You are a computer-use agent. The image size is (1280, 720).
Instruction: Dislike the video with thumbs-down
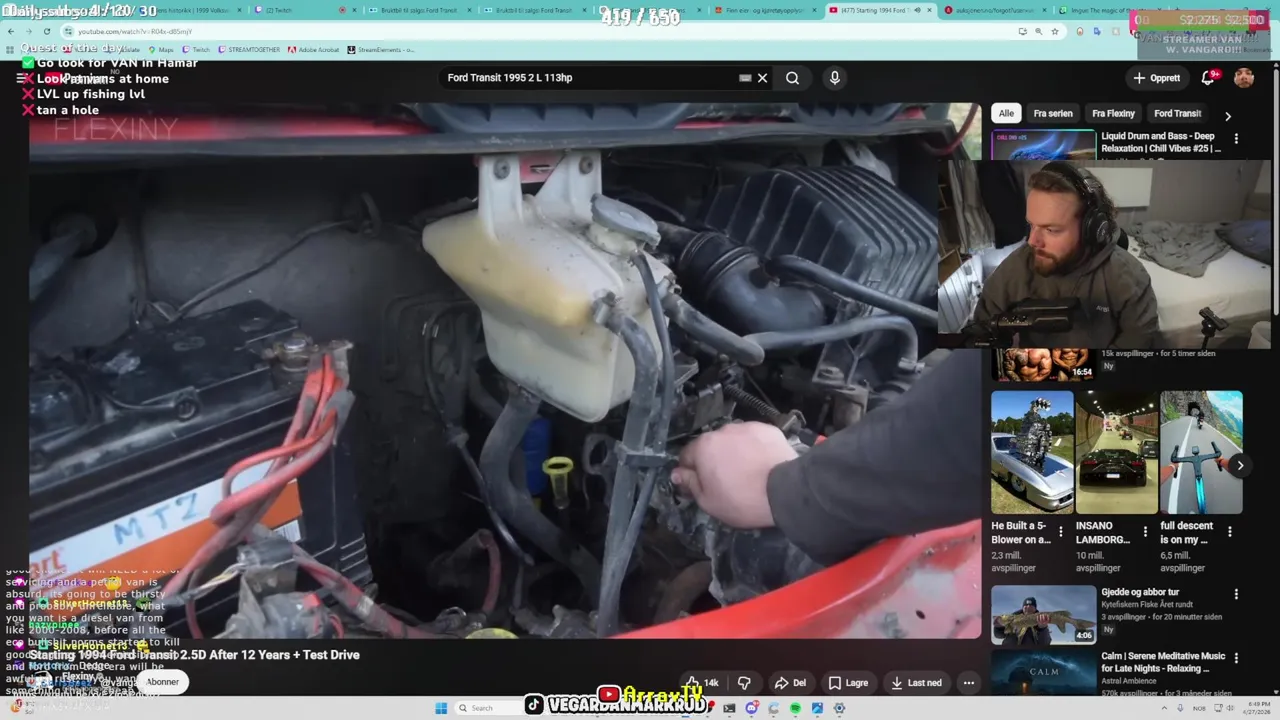744,683
